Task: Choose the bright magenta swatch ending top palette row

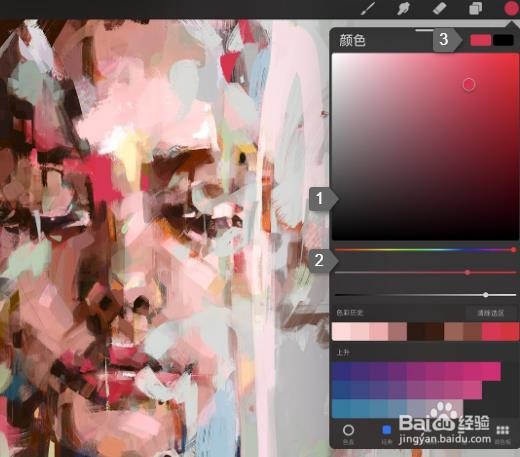Action: (x=491, y=371)
